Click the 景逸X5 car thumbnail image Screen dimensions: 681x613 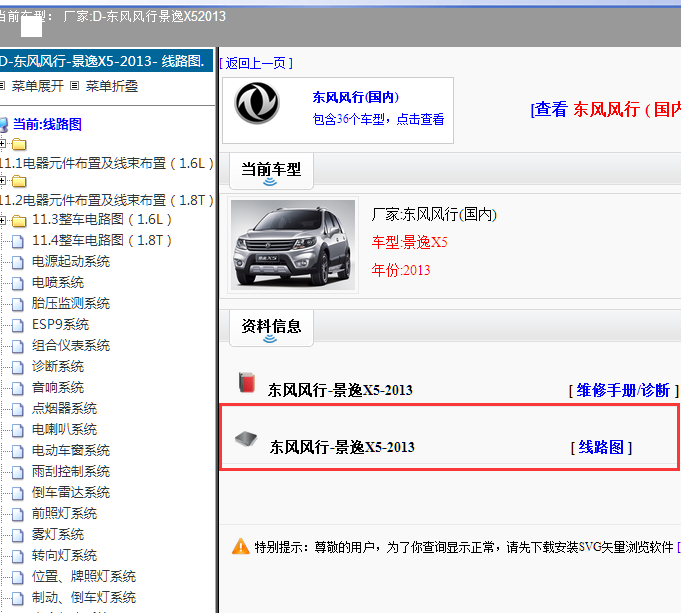pos(293,244)
